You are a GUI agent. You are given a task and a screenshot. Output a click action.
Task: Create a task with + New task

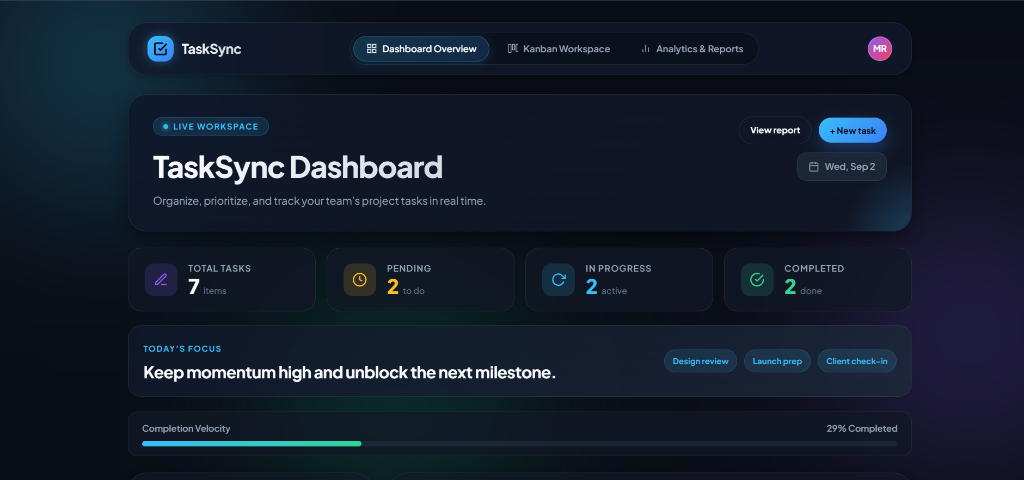853,131
